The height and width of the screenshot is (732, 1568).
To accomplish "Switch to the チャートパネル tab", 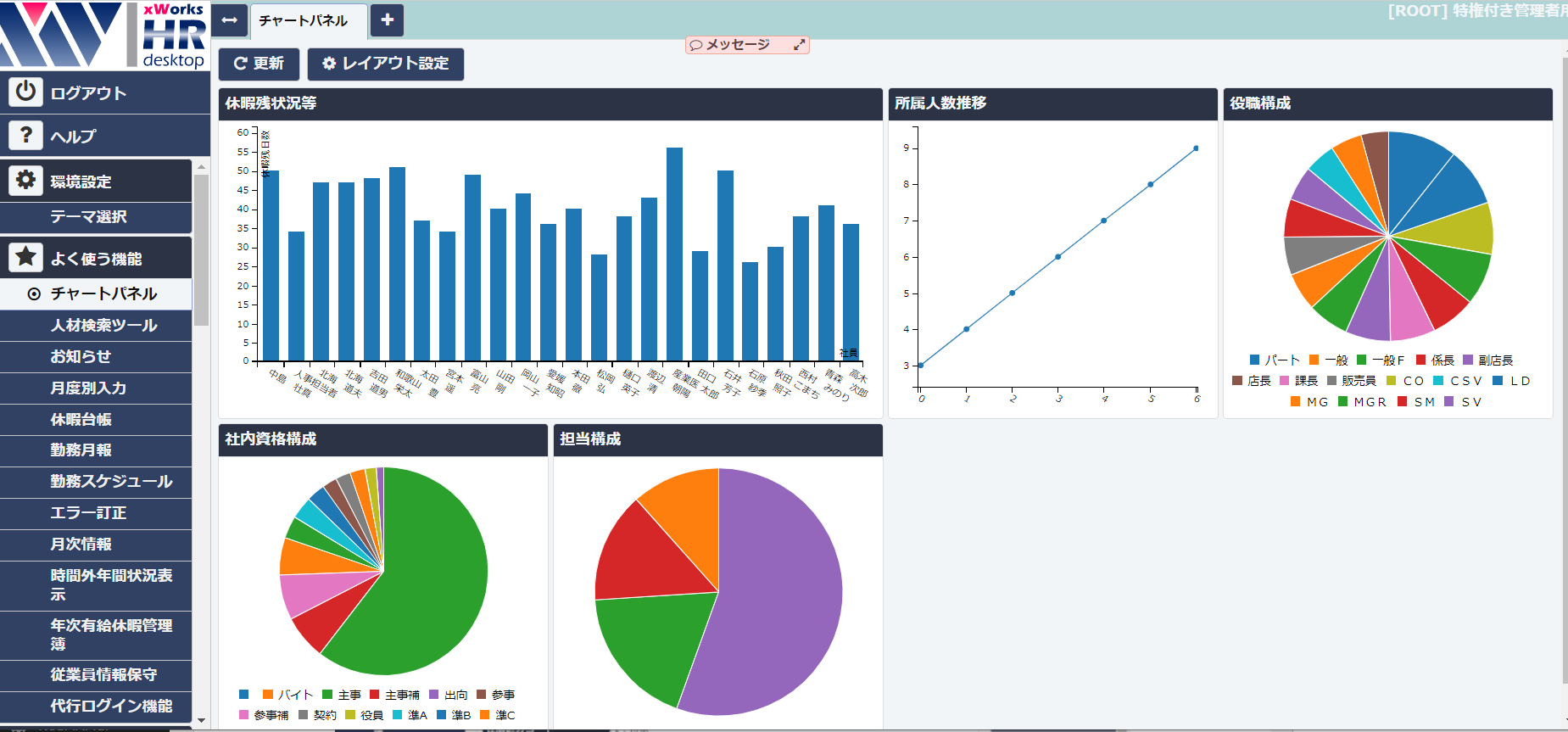I will pyautogui.click(x=304, y=21).
